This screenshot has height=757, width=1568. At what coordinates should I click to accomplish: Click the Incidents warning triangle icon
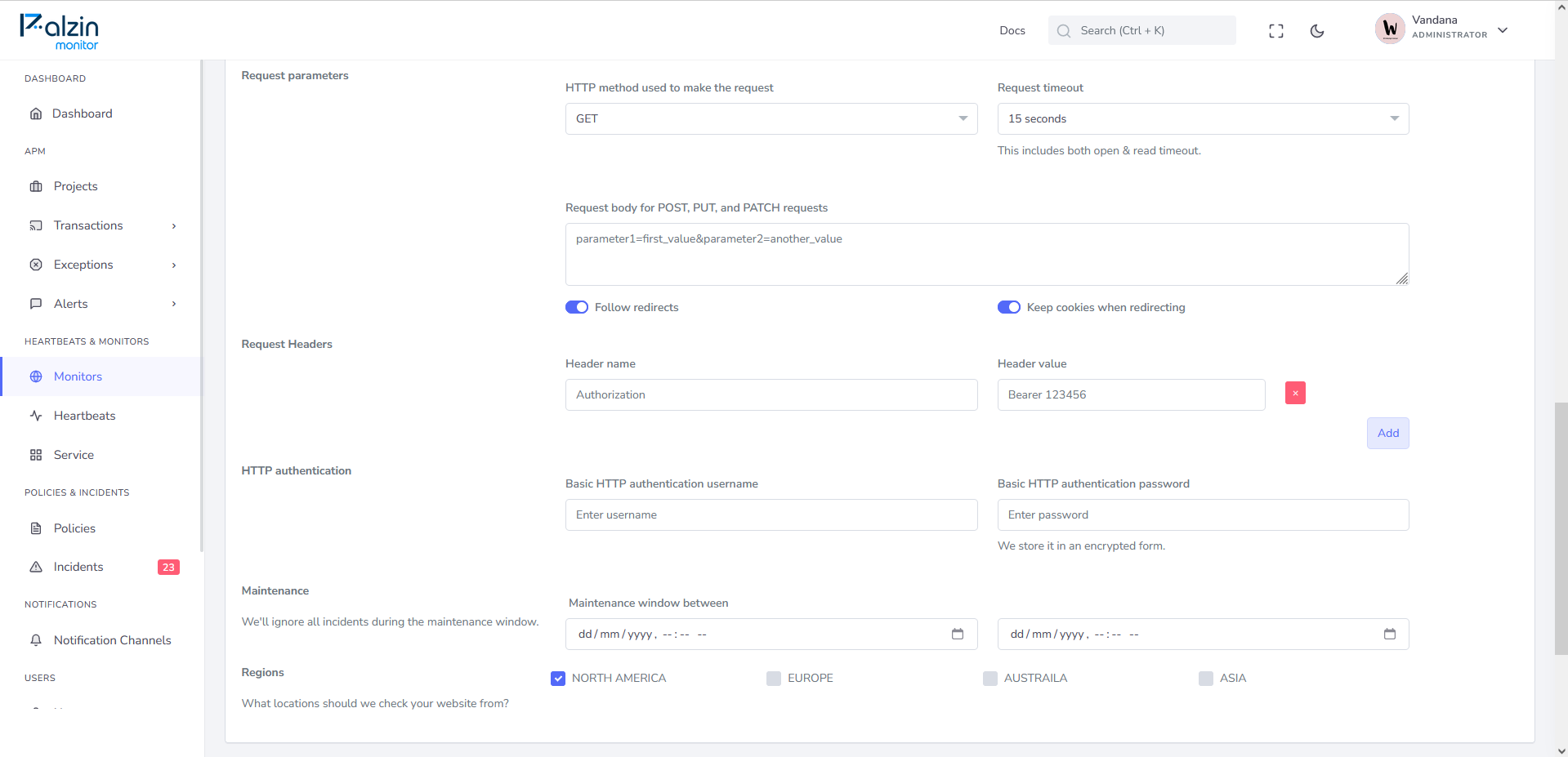[36, 567]
